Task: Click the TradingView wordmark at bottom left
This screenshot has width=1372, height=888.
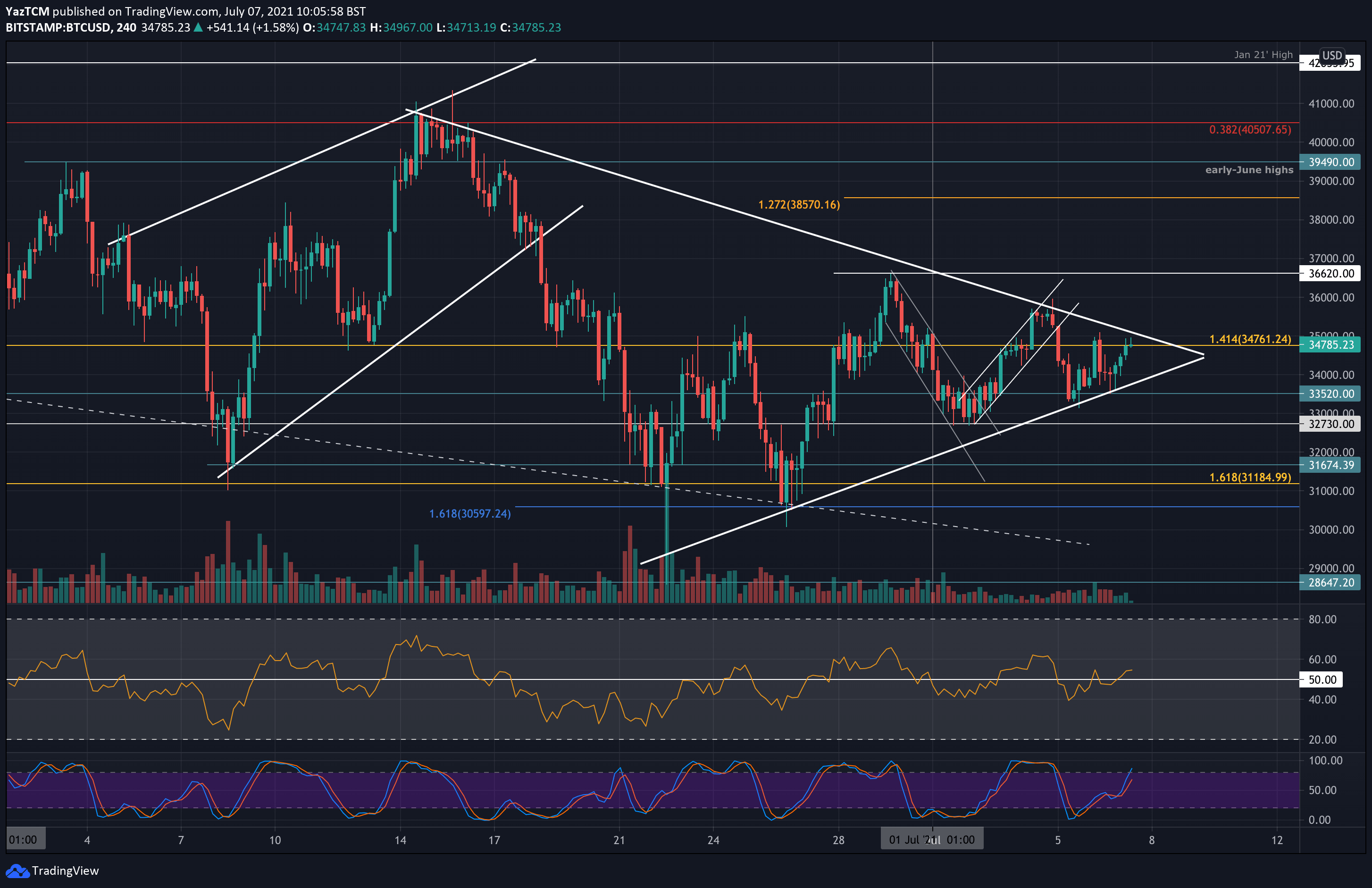Action: (65, 871)
